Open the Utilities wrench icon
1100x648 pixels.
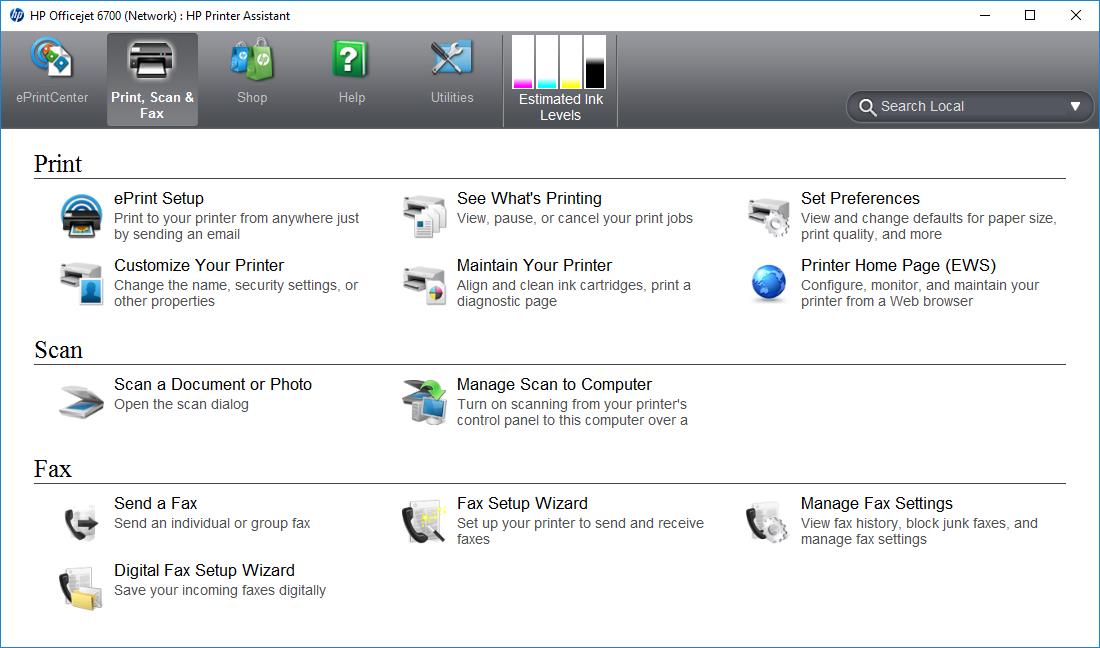tap(452, 58)
